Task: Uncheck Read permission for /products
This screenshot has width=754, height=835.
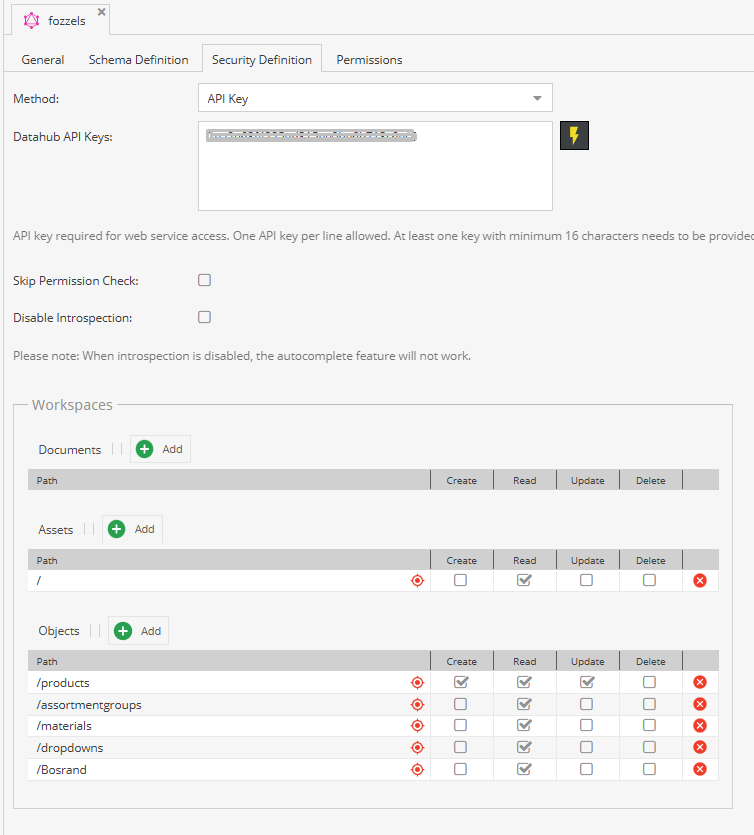Action: [524, 682]
